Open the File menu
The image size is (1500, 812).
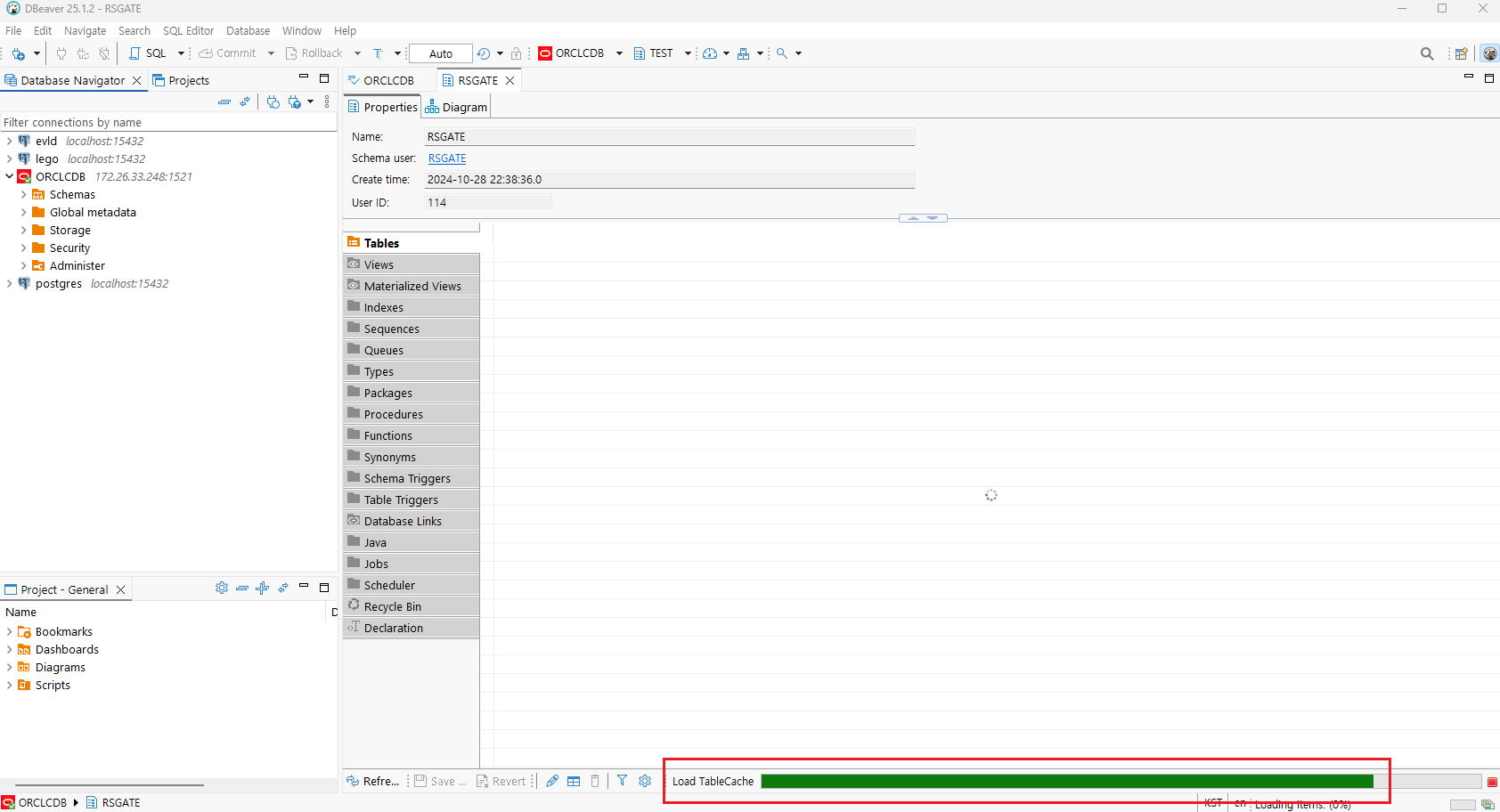(x=13, y=30)
